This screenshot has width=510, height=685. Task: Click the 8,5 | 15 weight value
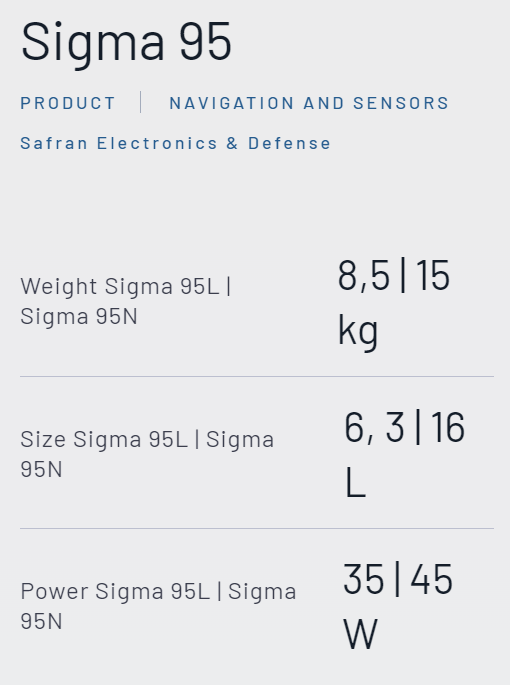[394, 276]
